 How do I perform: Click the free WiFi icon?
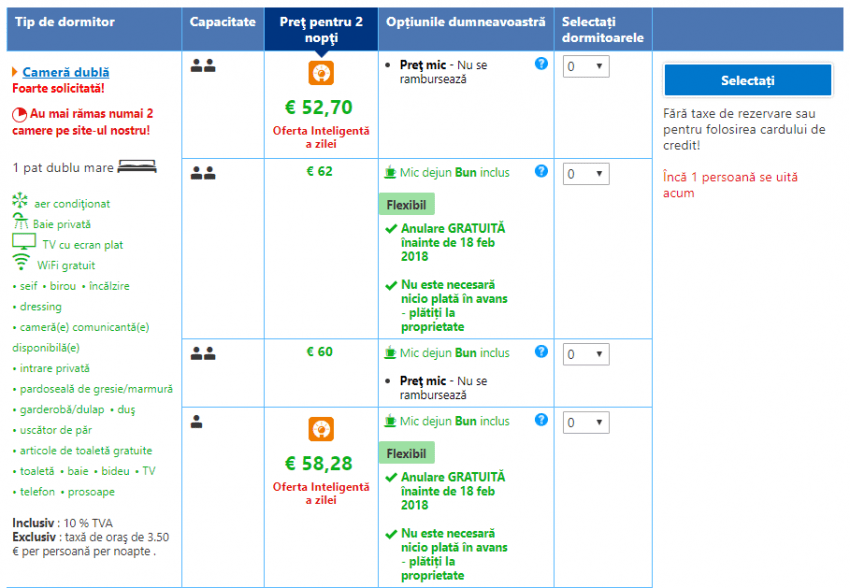pyautogui.click(x=21, y=263)
